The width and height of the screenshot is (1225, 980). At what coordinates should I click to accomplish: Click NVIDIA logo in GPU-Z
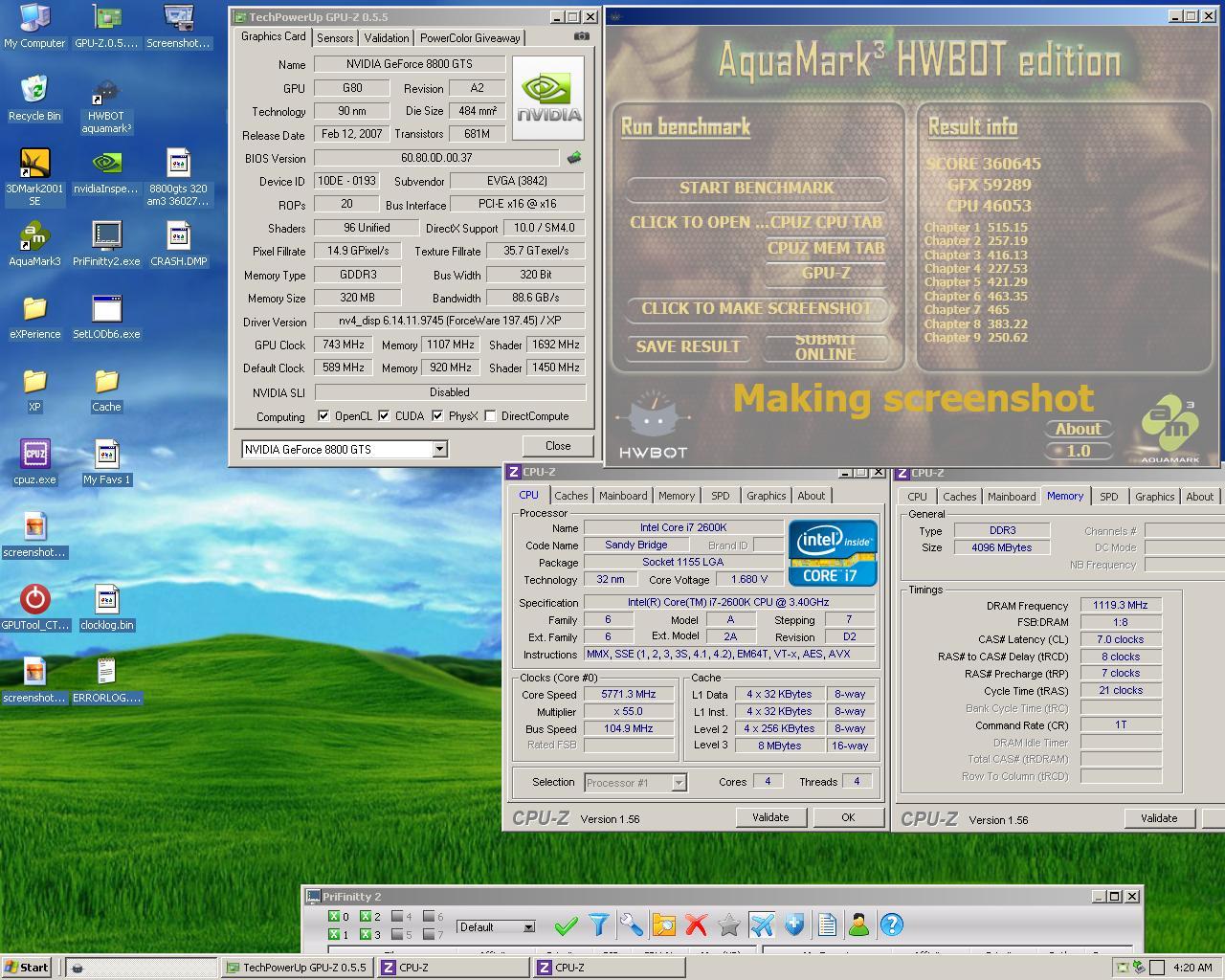click(x=548, y=98)
